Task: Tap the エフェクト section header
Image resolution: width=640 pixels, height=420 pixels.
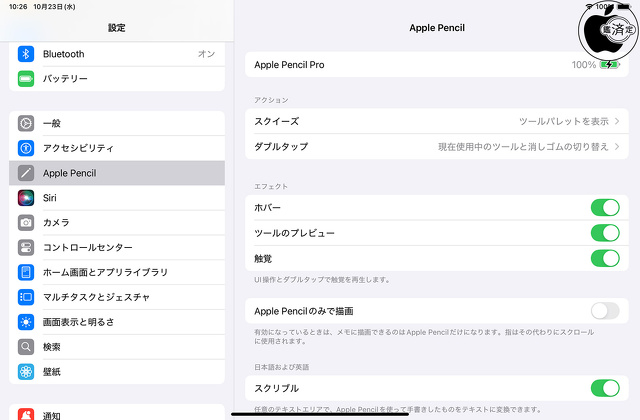Action: 271,187
